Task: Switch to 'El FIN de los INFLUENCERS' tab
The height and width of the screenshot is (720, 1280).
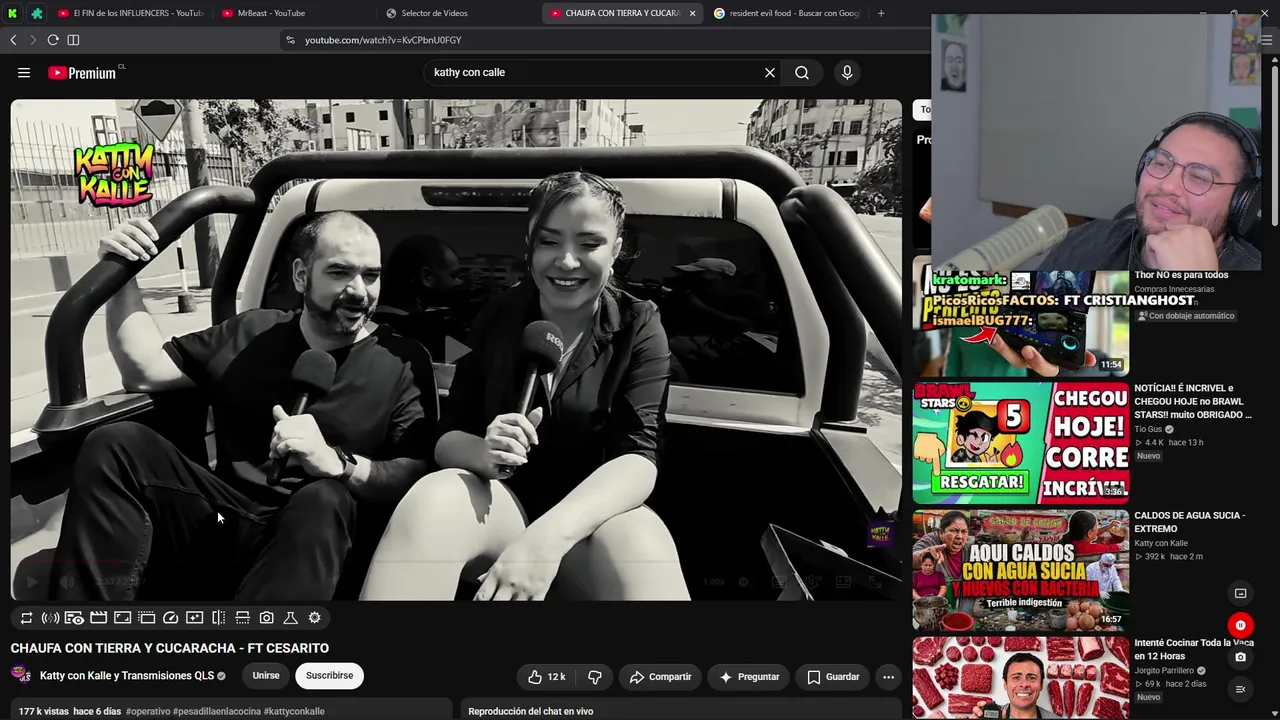Action: point(131,13)
